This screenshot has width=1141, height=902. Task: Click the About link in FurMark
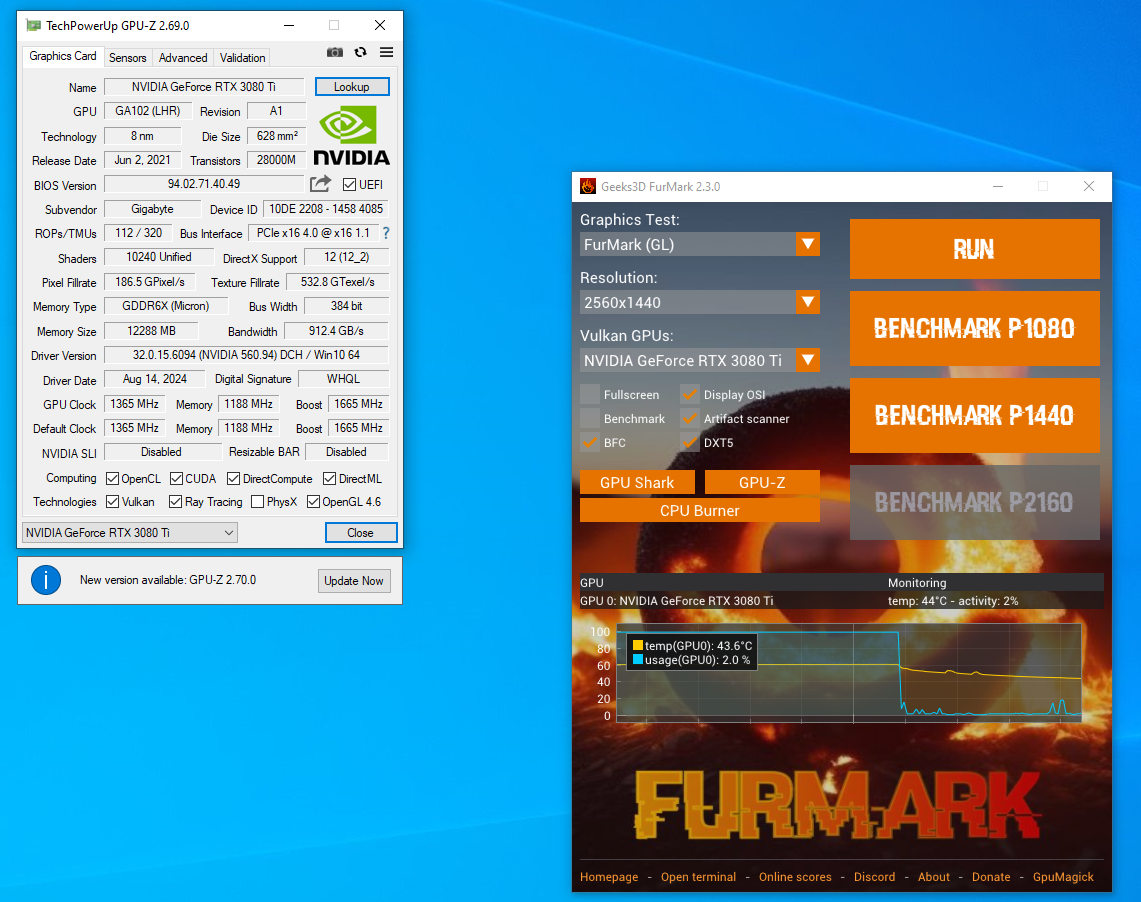pos(934,877)
